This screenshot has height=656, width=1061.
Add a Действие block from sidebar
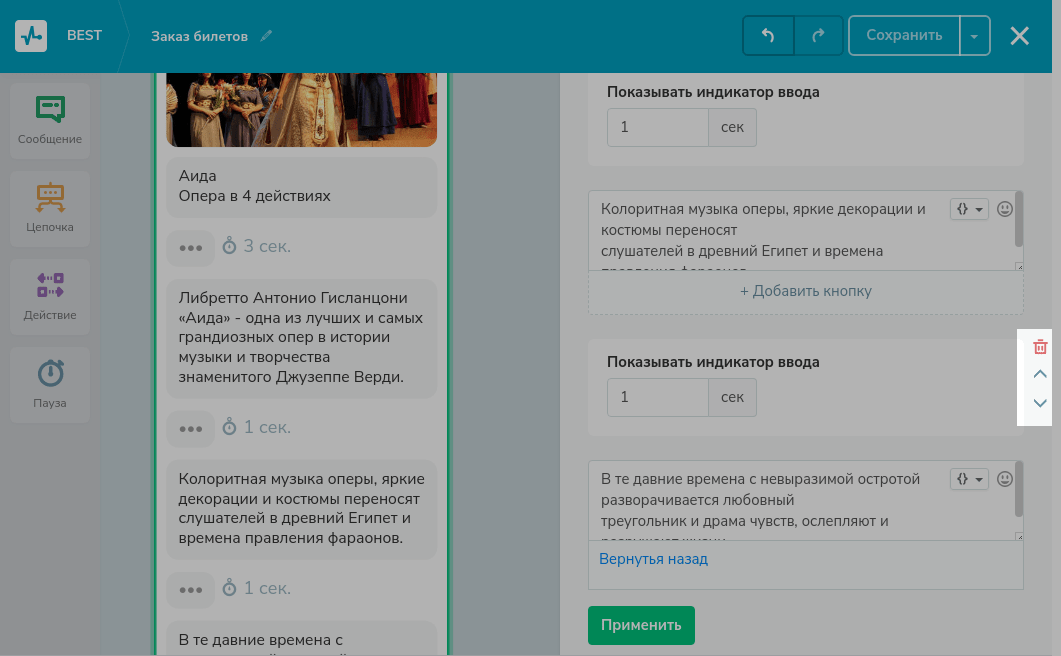coord(50,296)
